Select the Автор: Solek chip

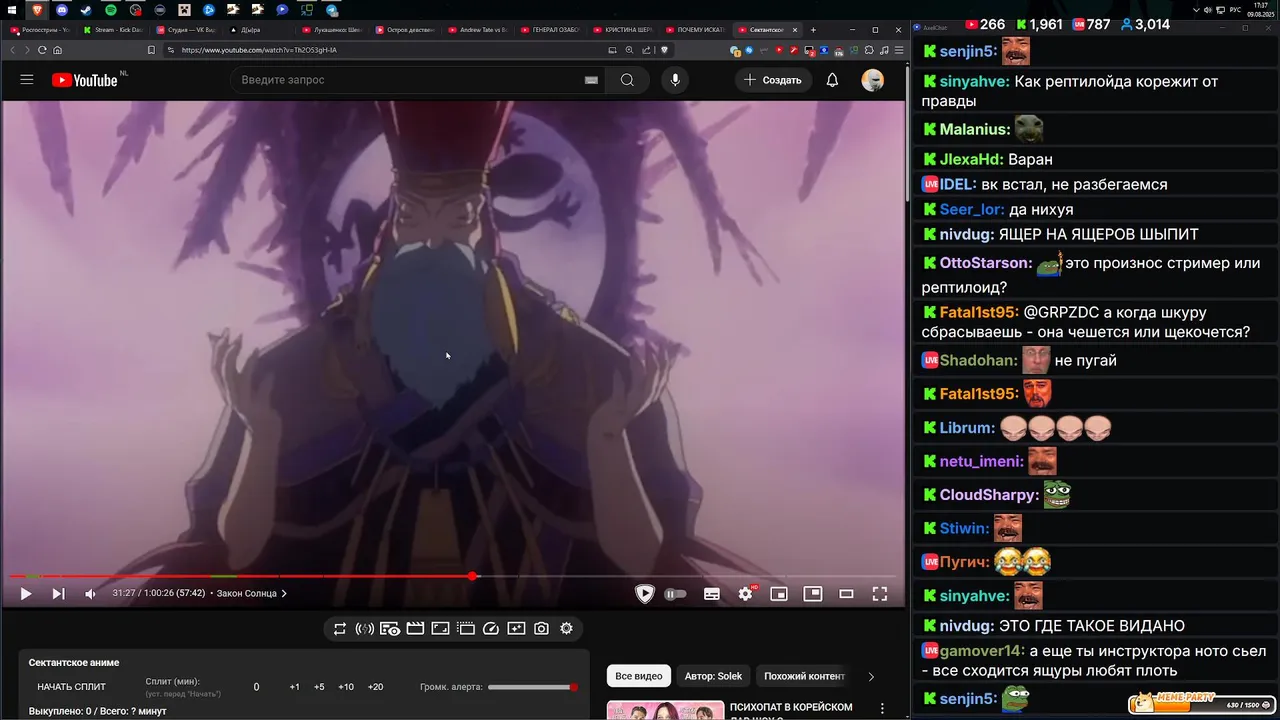pyautogui.click(x=713, y=677)
